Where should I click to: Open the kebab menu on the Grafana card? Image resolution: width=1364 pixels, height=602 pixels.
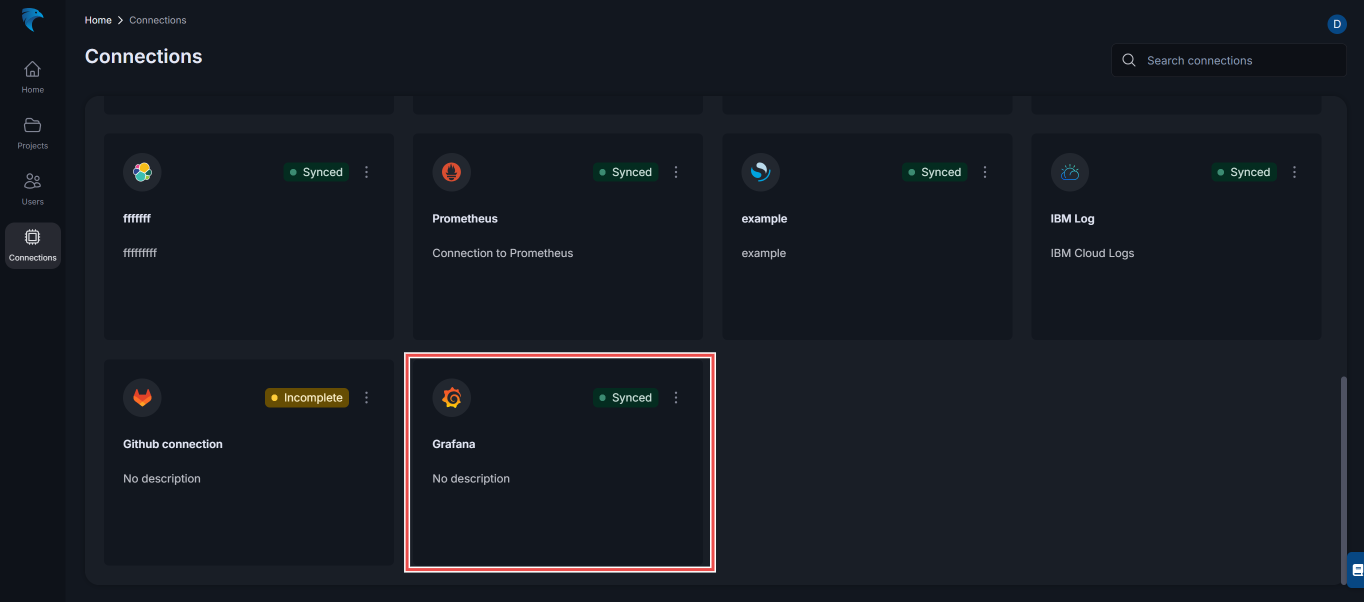pyautogui.click(x=676, y=397)
